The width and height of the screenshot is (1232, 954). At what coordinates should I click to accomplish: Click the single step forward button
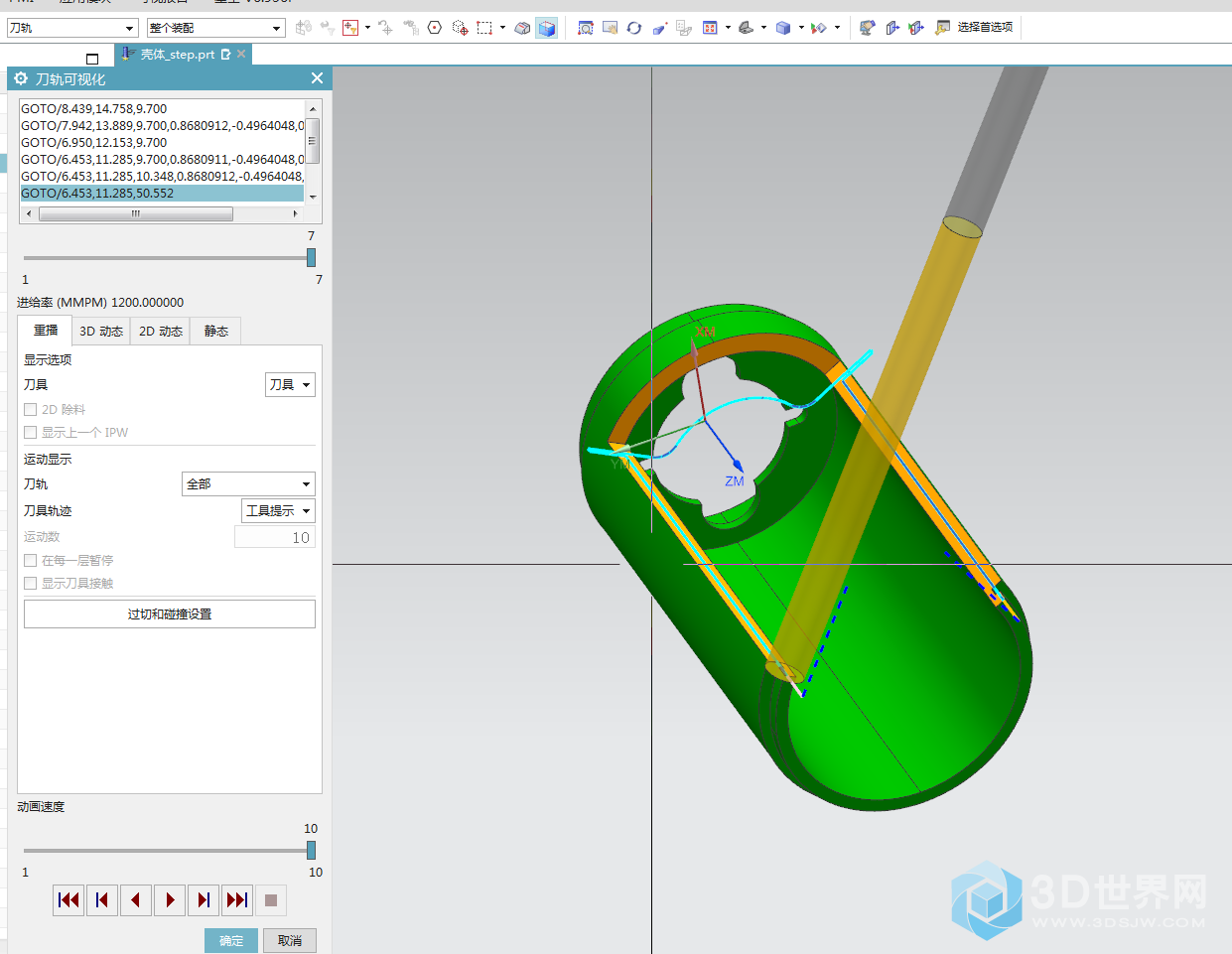pyautogui.click(x=204, y=900)
